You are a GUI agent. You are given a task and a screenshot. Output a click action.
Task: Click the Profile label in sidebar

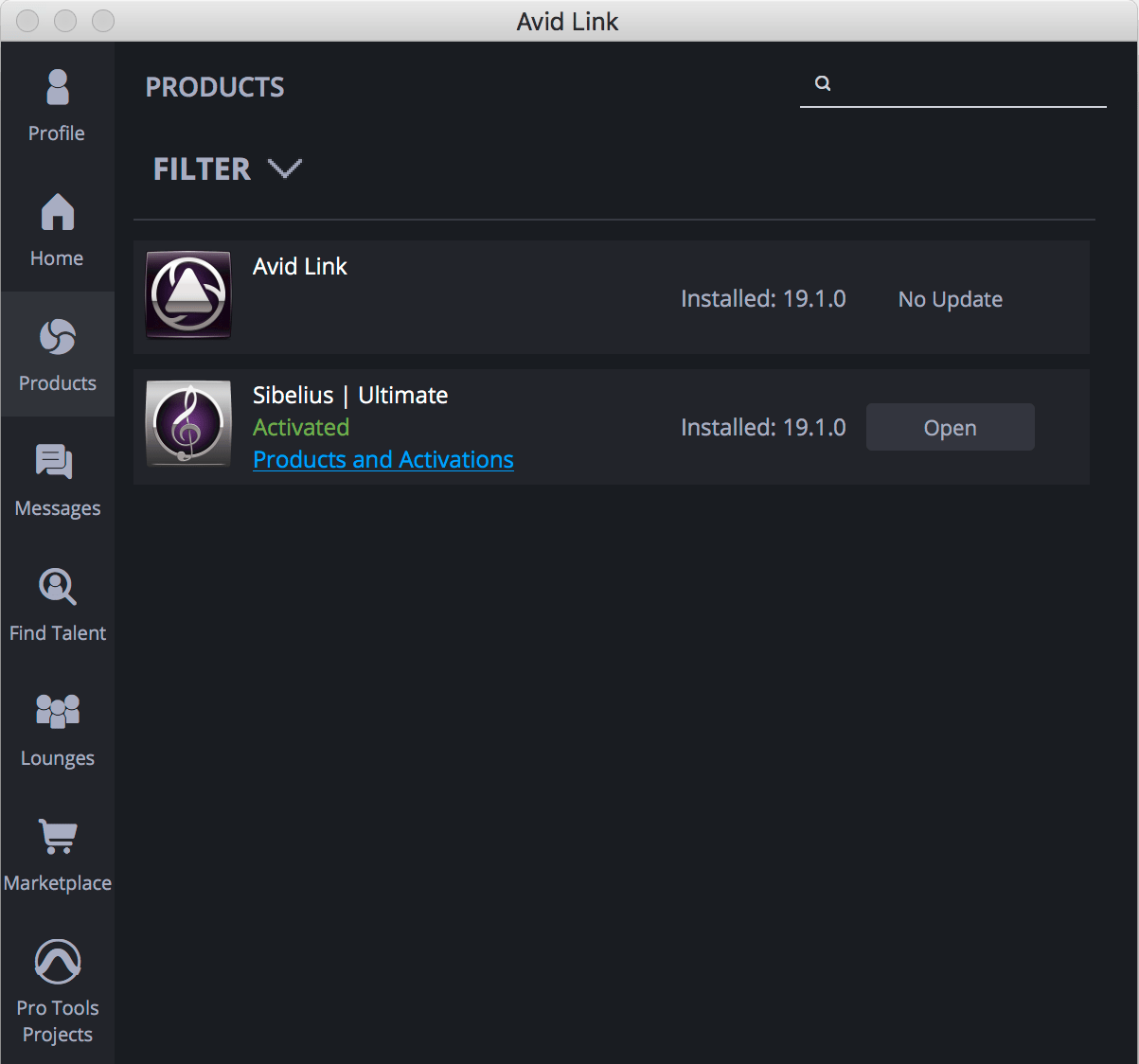coord(57,133)
